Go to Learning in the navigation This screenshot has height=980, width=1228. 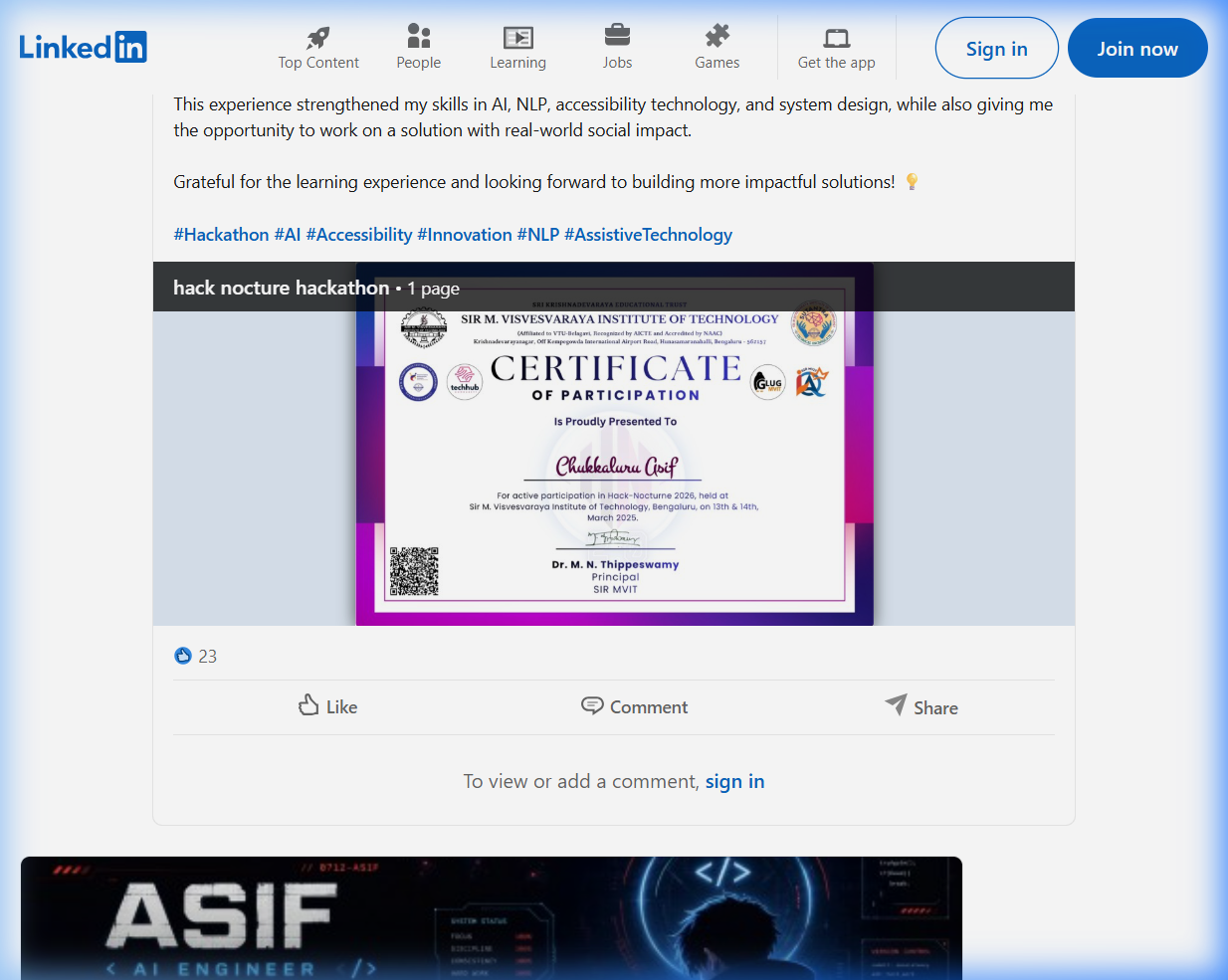pyautogui.click(x=517, y=48)
